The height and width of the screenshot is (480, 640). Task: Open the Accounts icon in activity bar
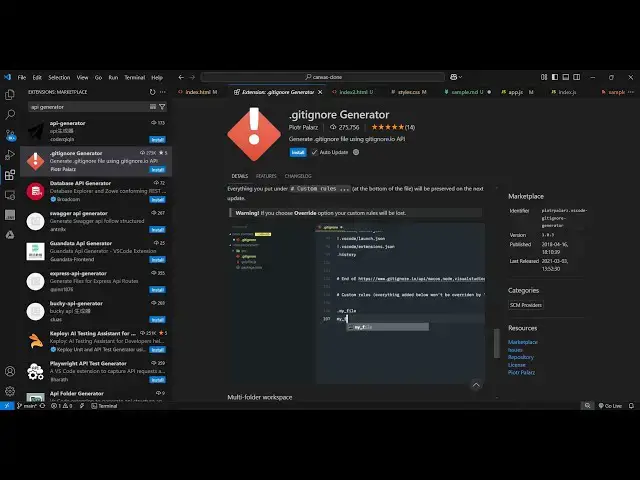coord(10,371)
